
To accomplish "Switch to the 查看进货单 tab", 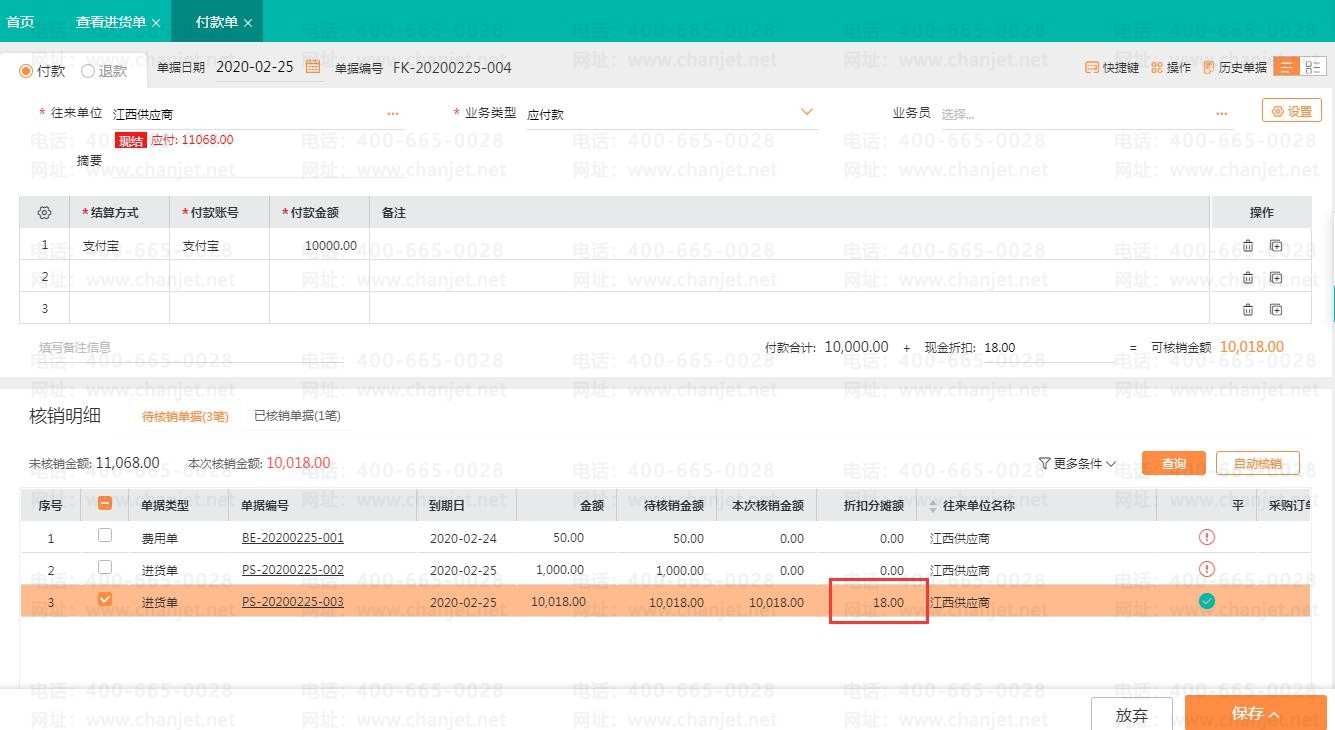I will coord(111,21).
